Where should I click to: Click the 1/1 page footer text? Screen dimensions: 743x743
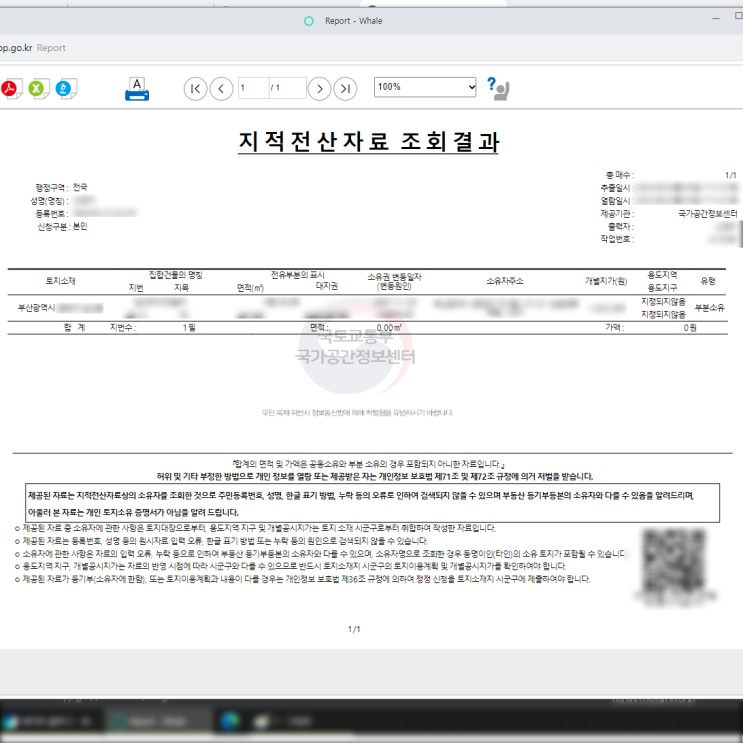point(354,629)
